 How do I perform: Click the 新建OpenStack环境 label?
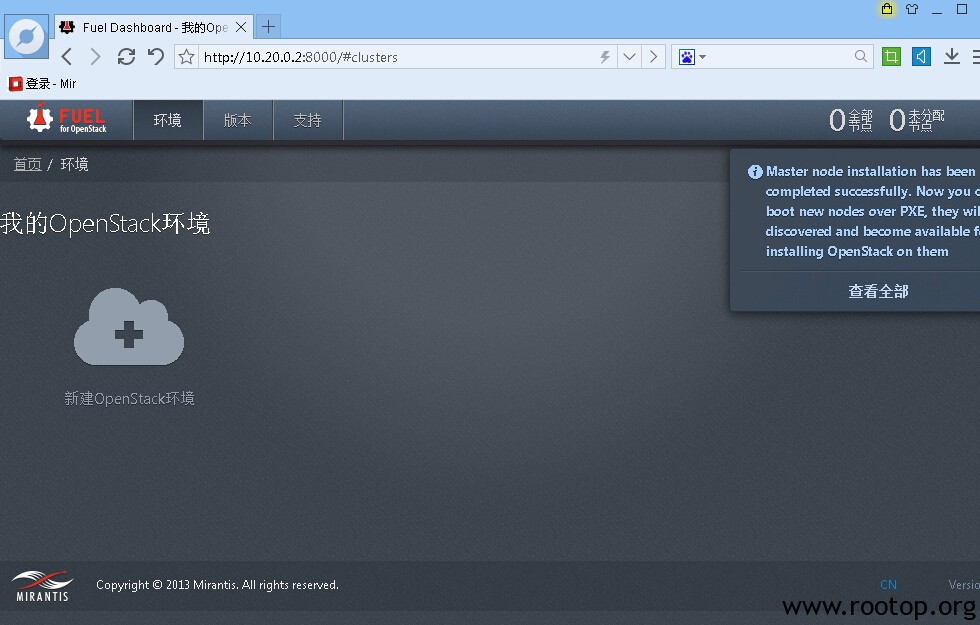[x=129, y=398]
